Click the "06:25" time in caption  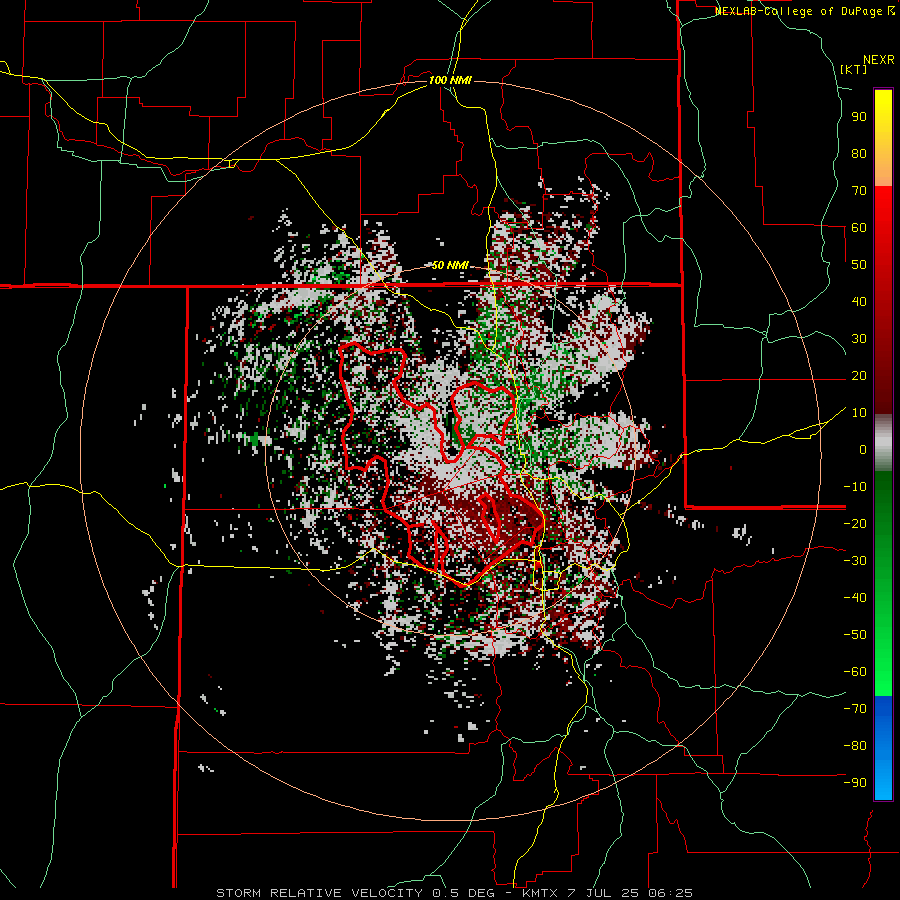click(670, 893)
